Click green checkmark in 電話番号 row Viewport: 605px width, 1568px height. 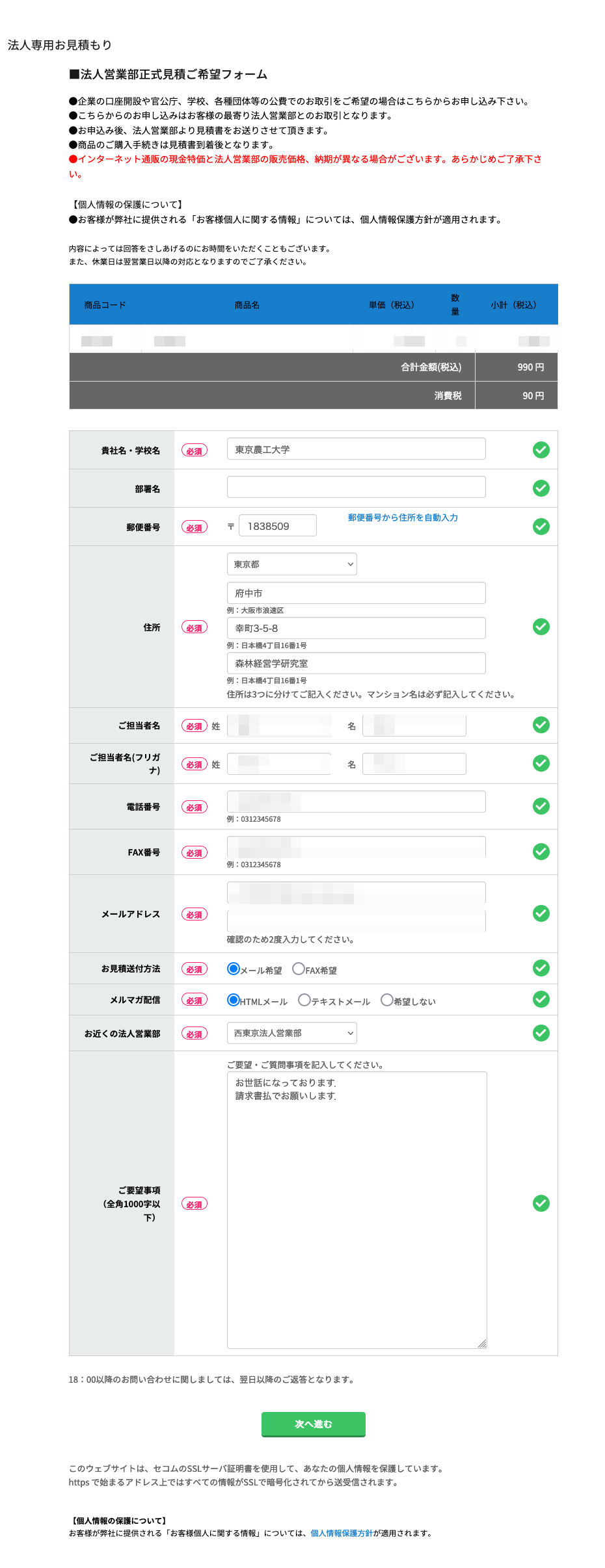click(541, 806)
